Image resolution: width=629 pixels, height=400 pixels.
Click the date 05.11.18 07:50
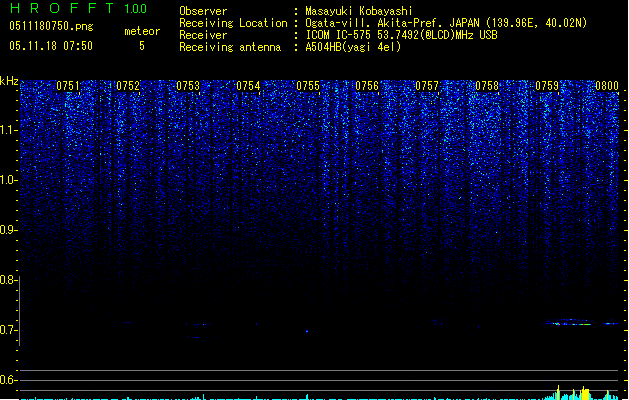point(51,46)
